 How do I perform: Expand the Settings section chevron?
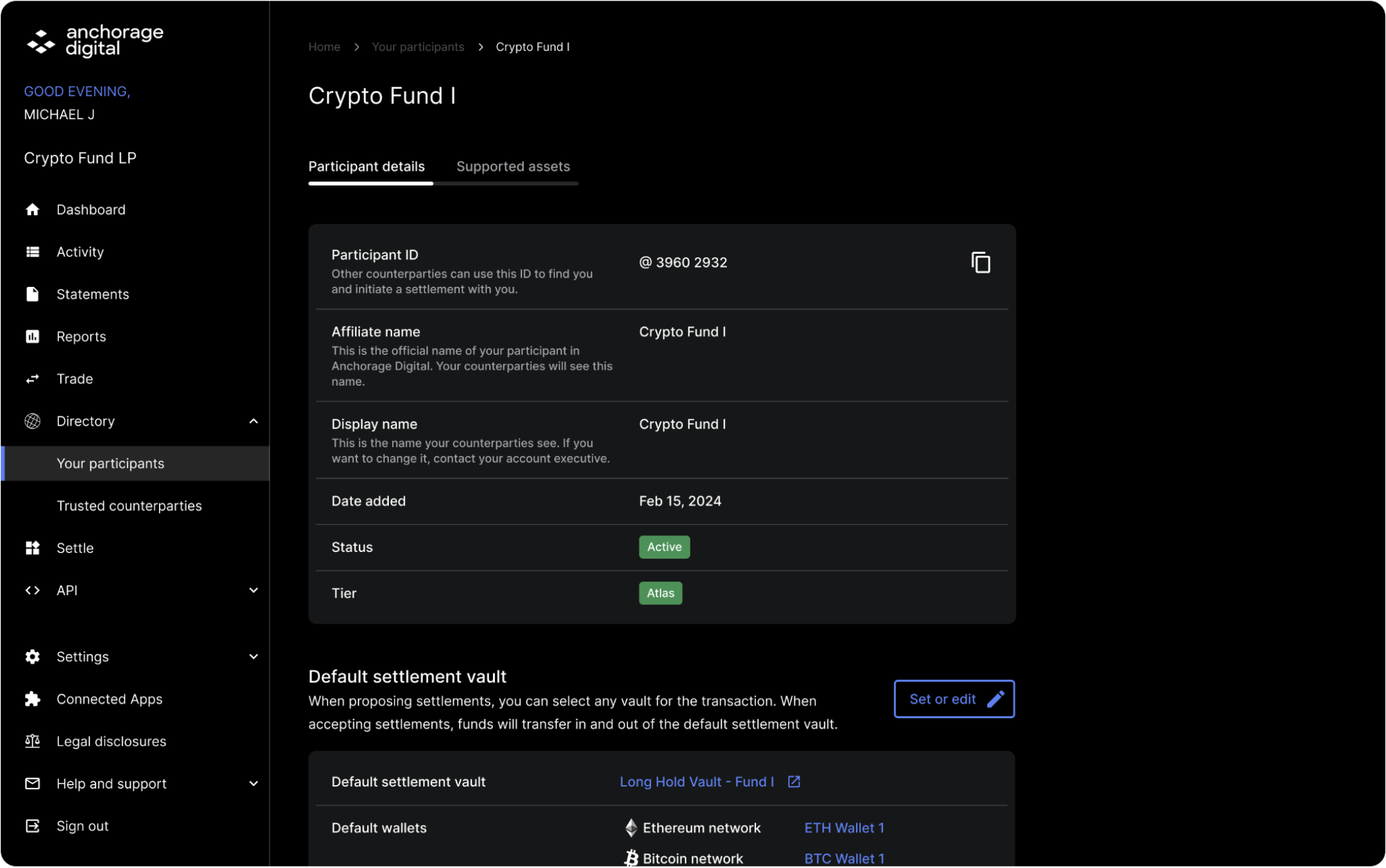pos(254,657)
